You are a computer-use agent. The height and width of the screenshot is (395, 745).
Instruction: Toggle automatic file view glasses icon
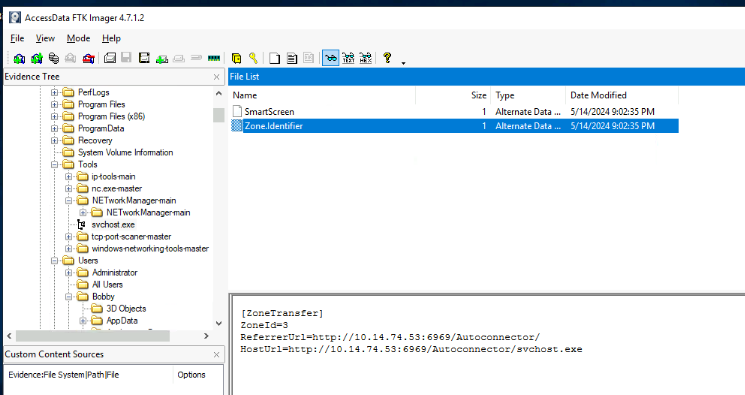click(331, 58)
